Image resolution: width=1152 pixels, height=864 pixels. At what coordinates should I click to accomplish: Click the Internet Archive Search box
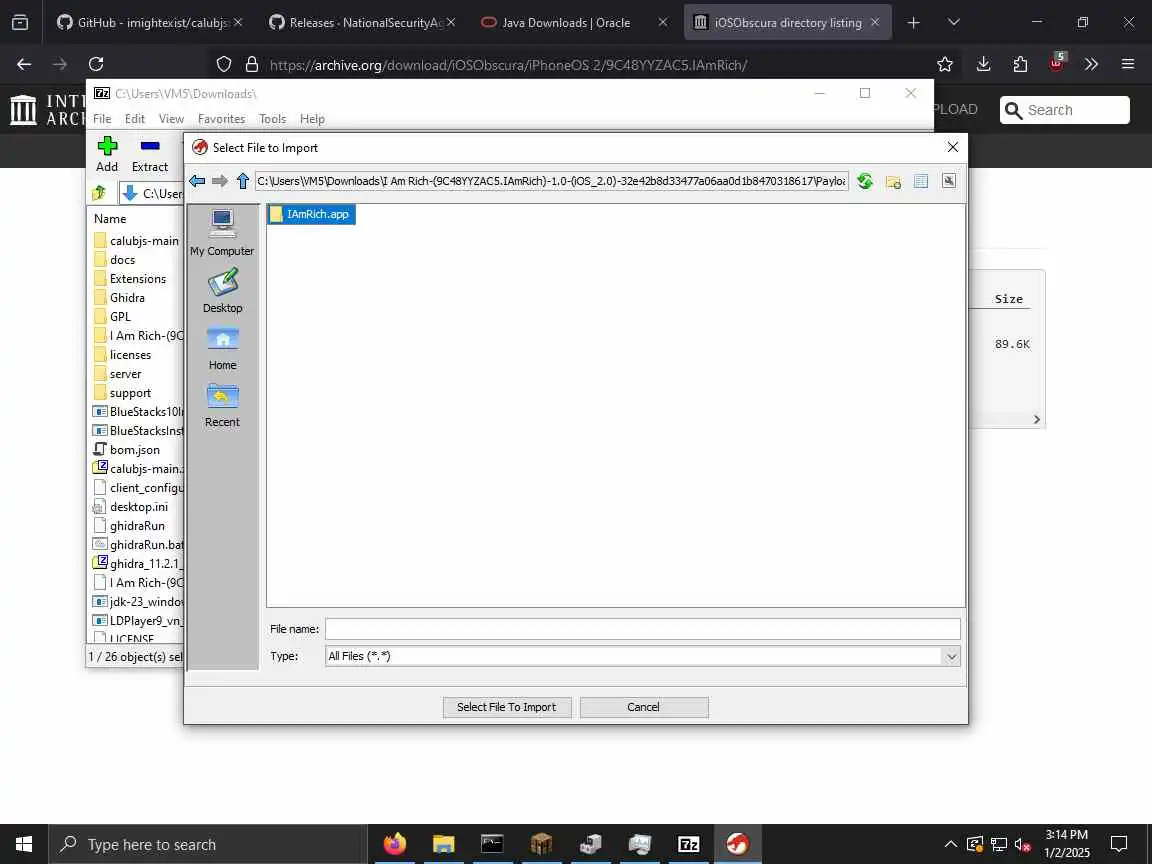pyautogui.click(x=1065, y=110)
